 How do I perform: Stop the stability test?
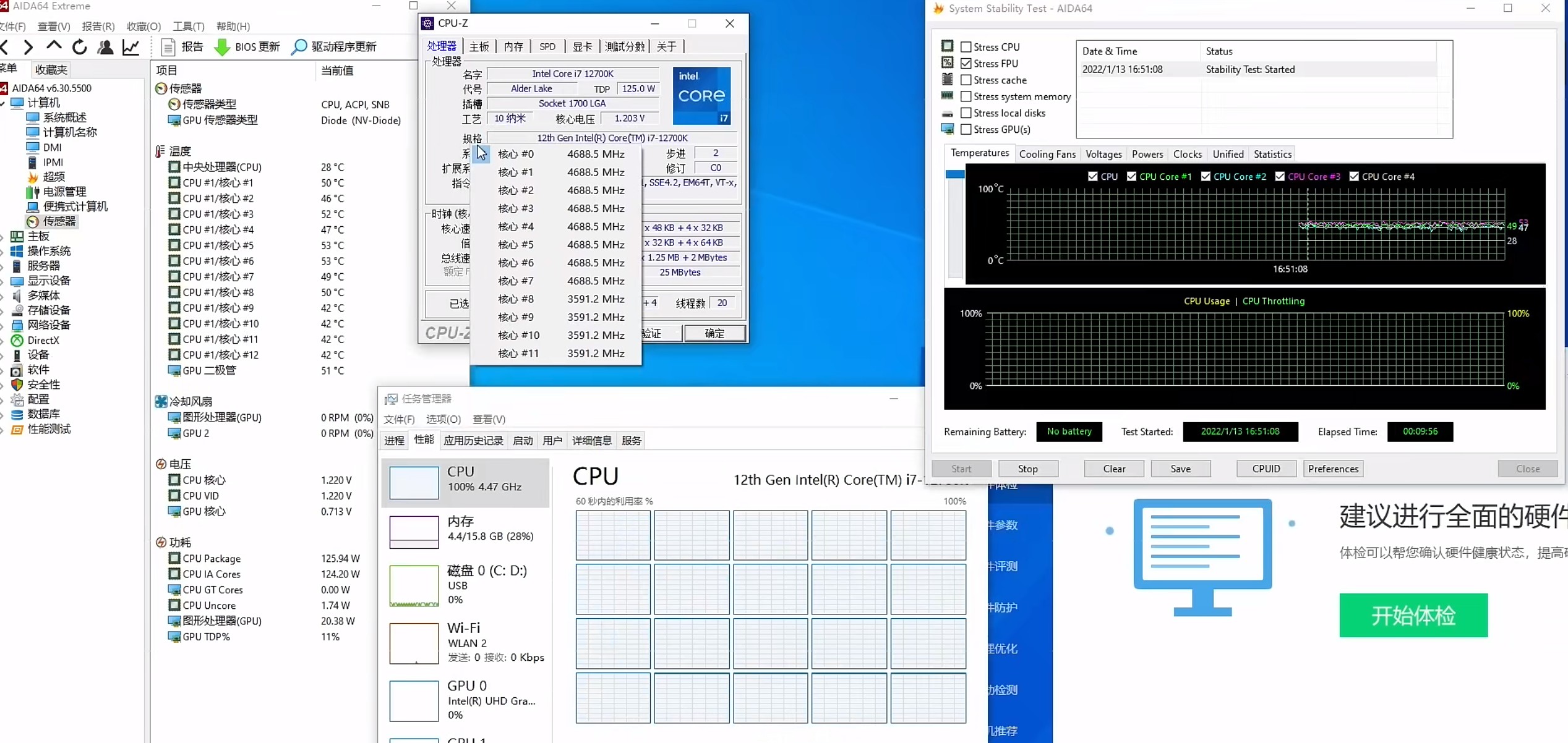1028,469
